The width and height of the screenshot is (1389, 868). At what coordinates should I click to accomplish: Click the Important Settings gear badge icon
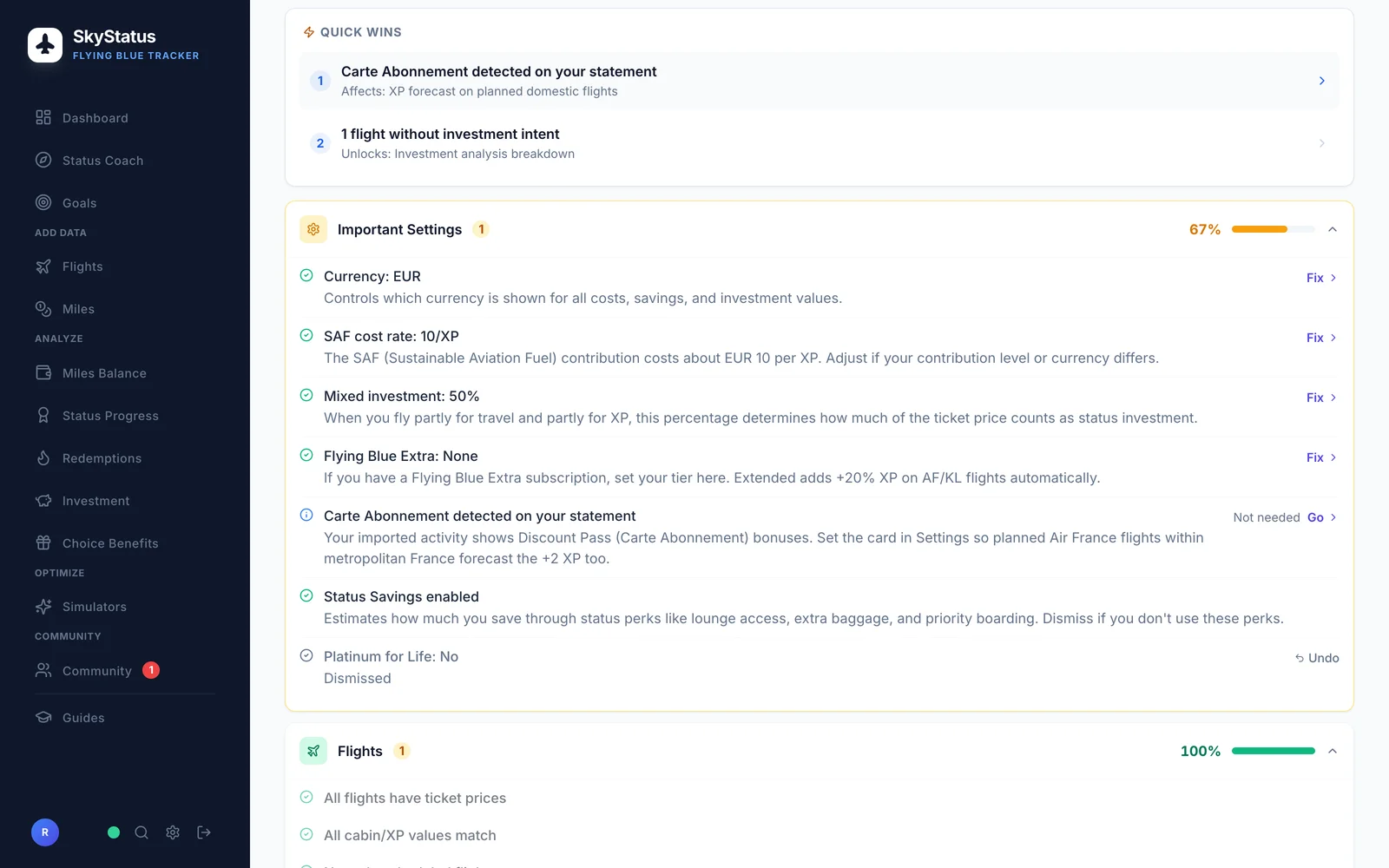[313, 229]
